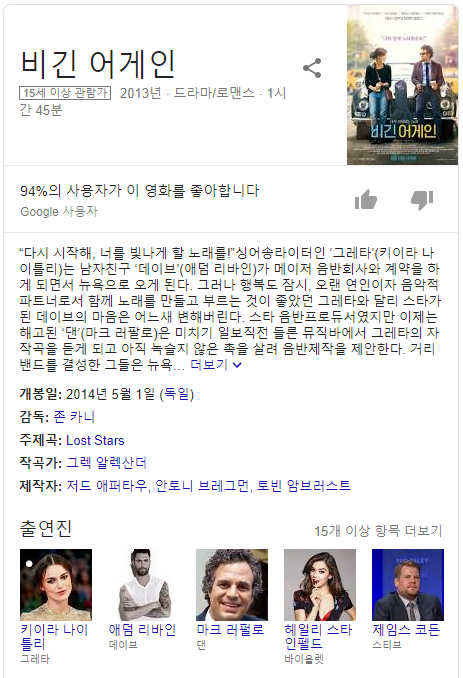This screenshot has width=463, height=678.
Task: Open the 마크 러펄로 name link
Action: click(x=230, y=630)
